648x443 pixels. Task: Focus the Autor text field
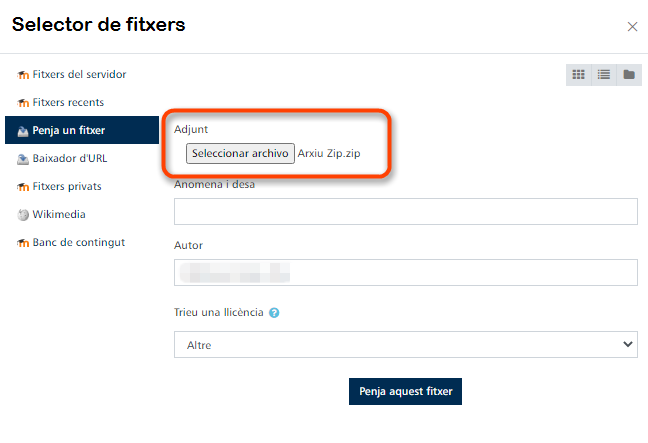(x=406, y=272)
